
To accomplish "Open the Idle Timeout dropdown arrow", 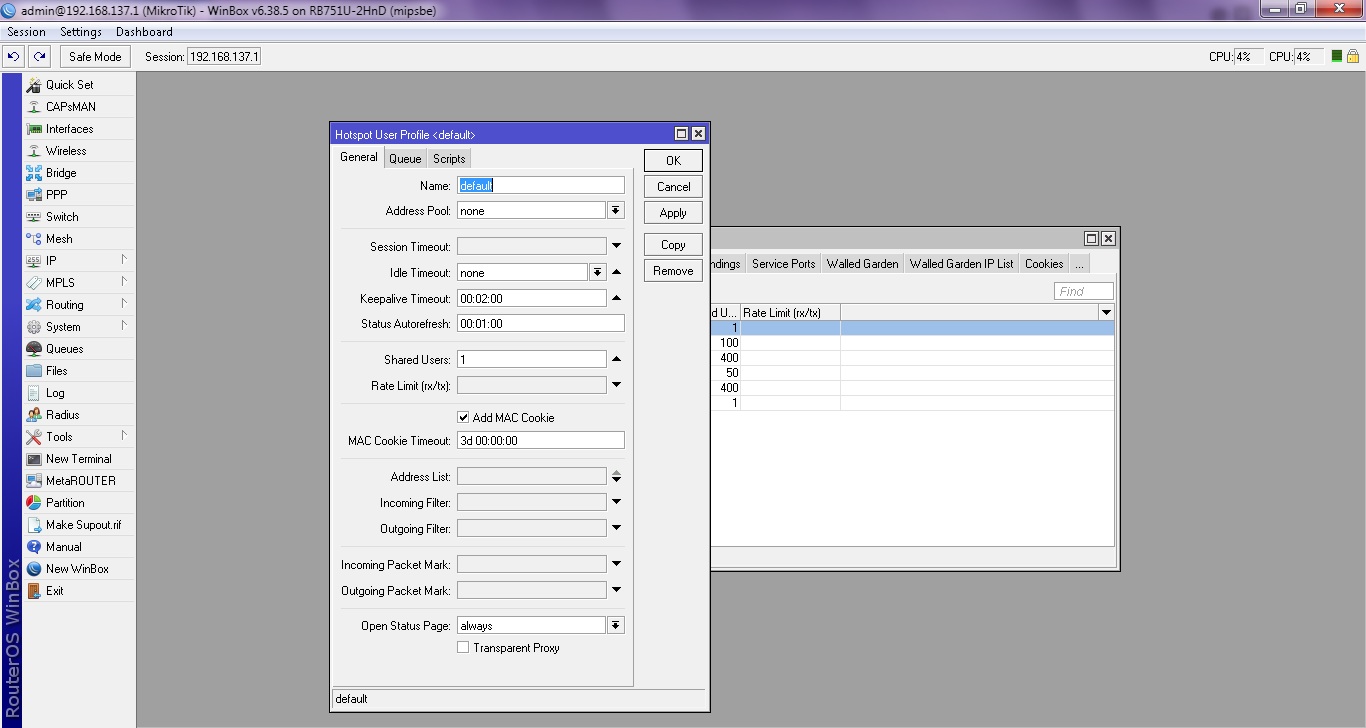I will (598, 272).
